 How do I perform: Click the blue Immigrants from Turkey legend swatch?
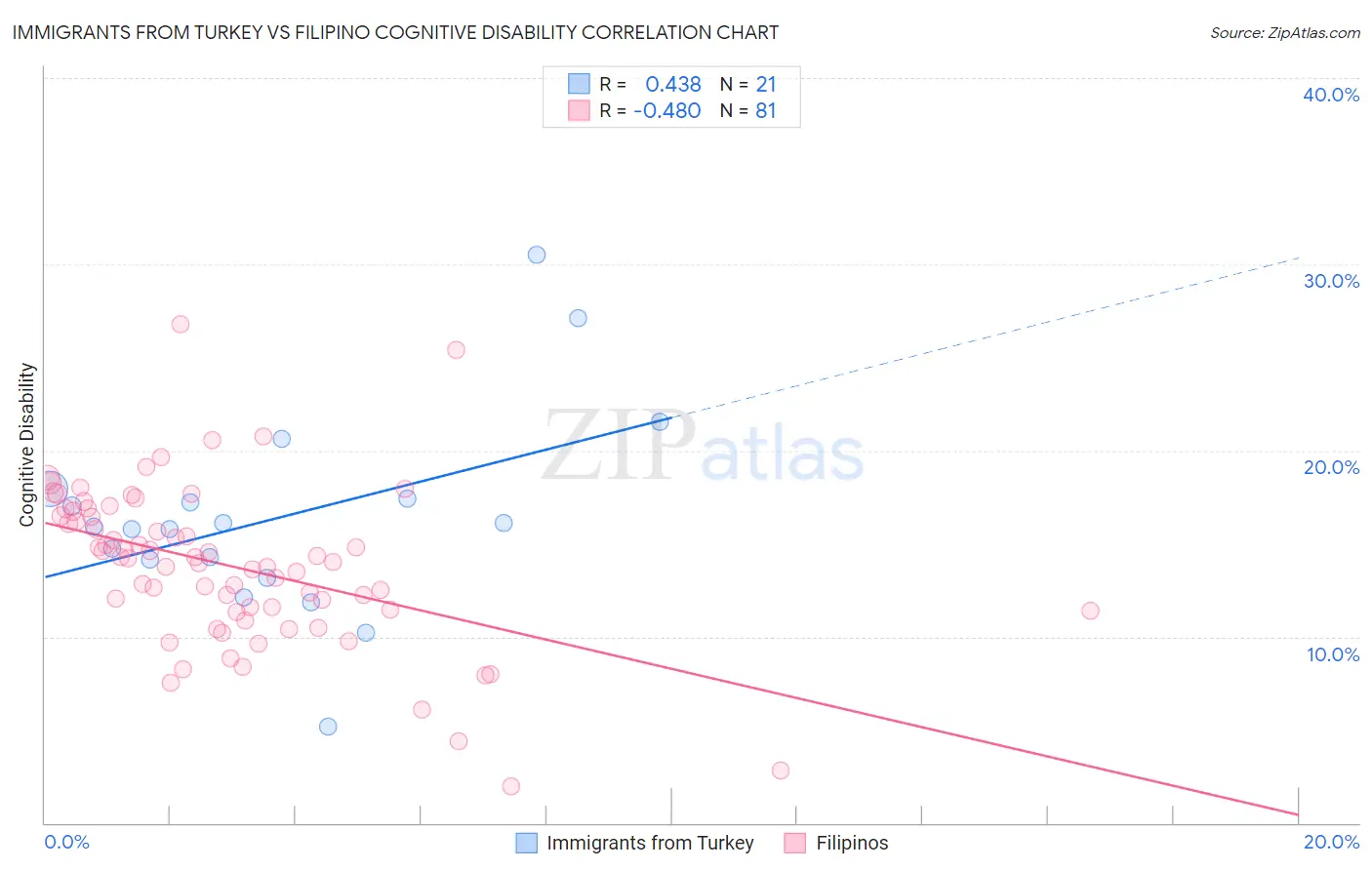point(527,843)
